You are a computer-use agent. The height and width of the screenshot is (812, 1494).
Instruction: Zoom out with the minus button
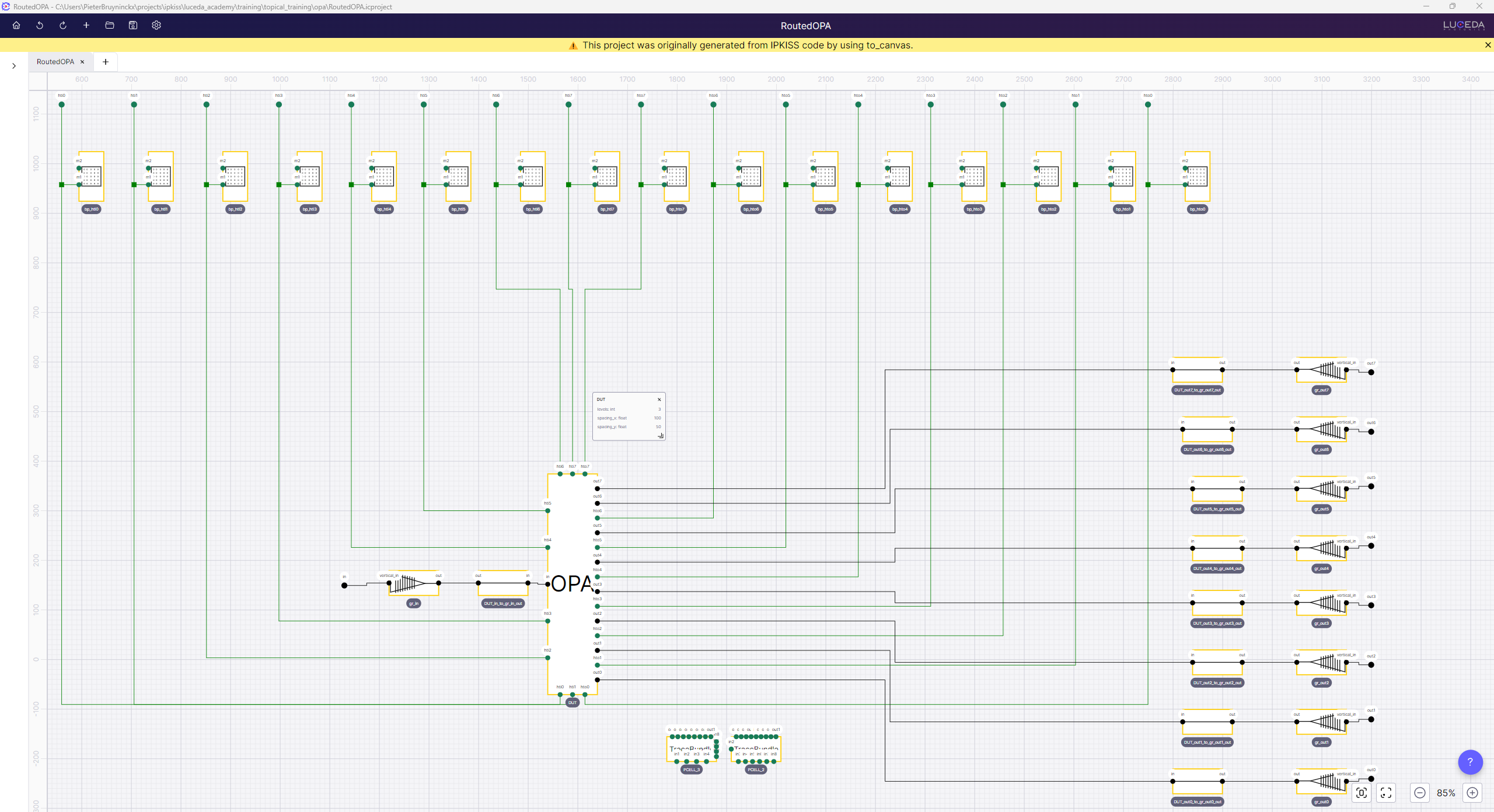coord(1420,793)
